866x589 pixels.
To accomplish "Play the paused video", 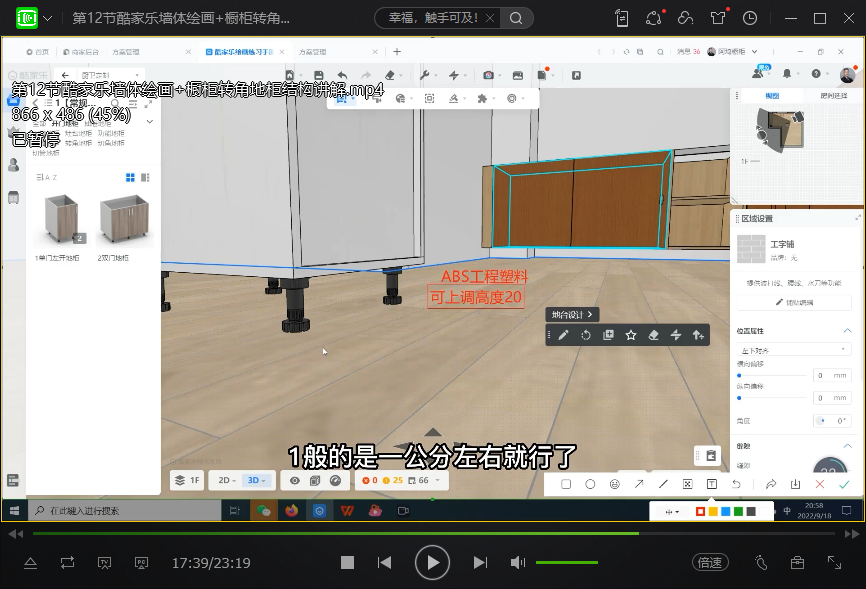I will pos(432,562).
